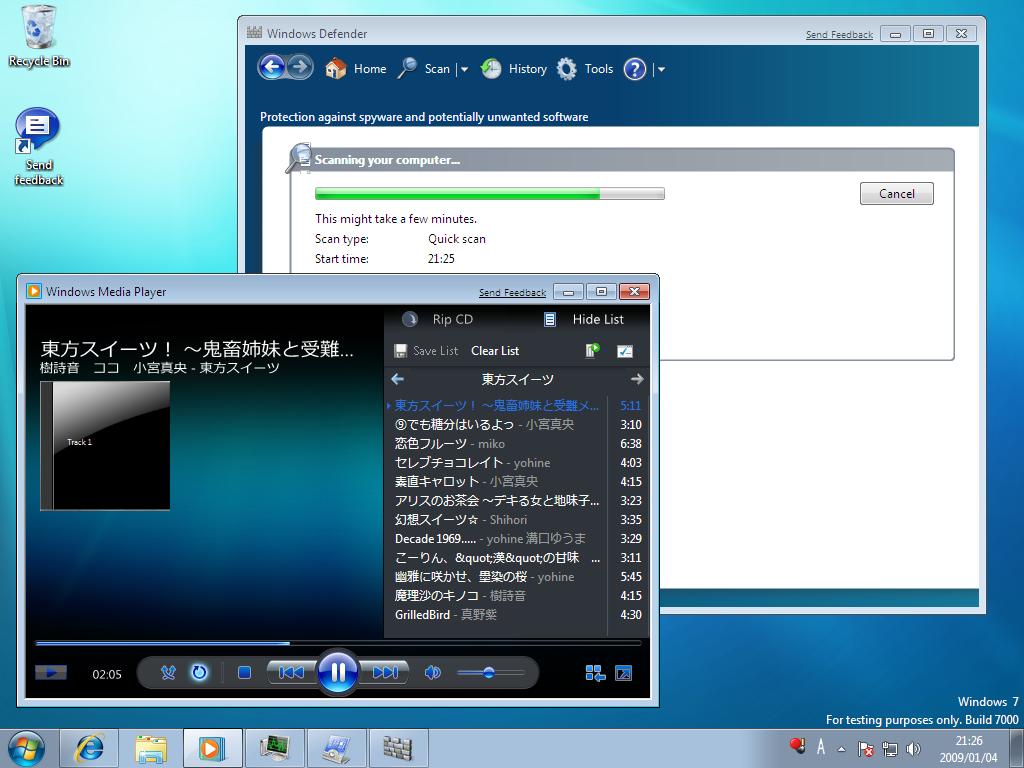
Task: Select the playing track 東方スイーツ！ 5:11
Action: tap(517, 406)
